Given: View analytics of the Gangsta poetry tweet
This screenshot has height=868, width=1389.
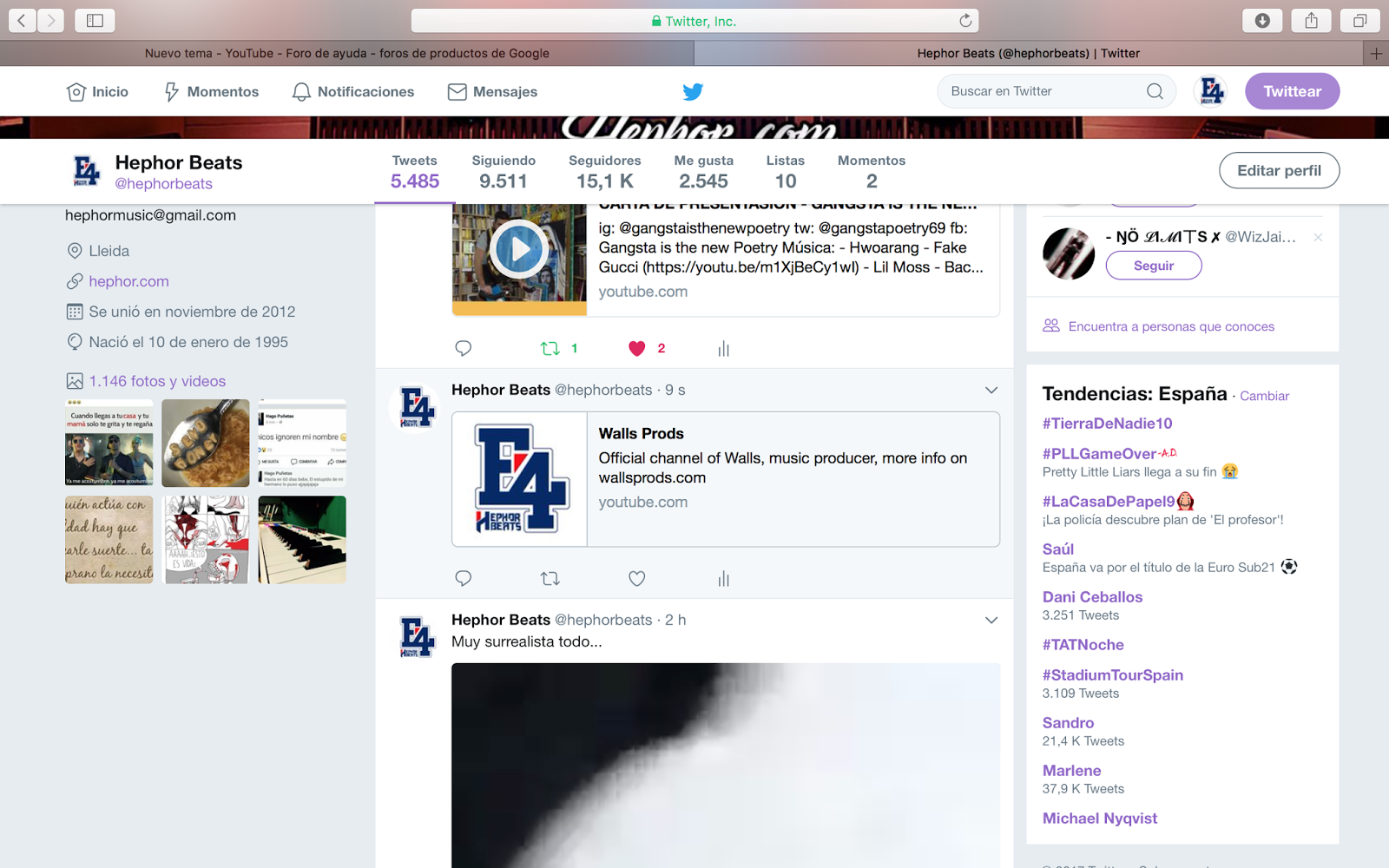Looking at the screenshot, I should pyautogui.click(x=724, y=349).
